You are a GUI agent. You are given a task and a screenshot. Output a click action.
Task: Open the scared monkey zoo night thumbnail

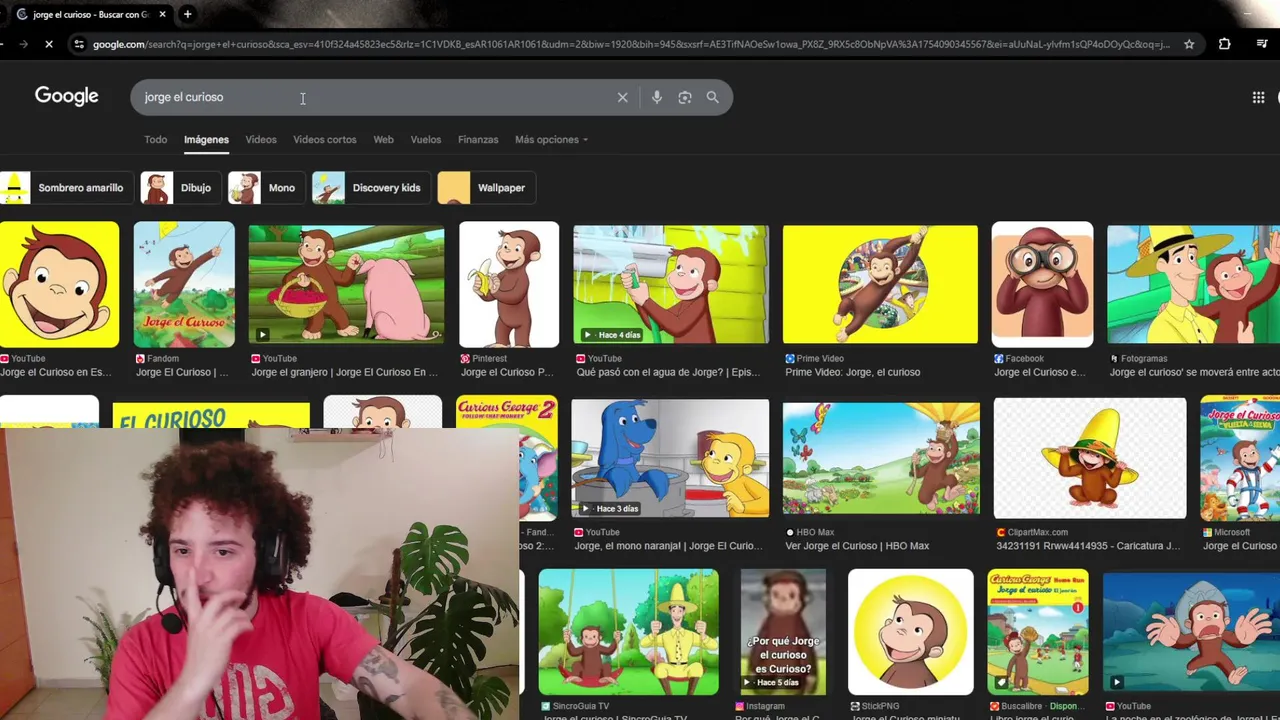(1191, 632)
